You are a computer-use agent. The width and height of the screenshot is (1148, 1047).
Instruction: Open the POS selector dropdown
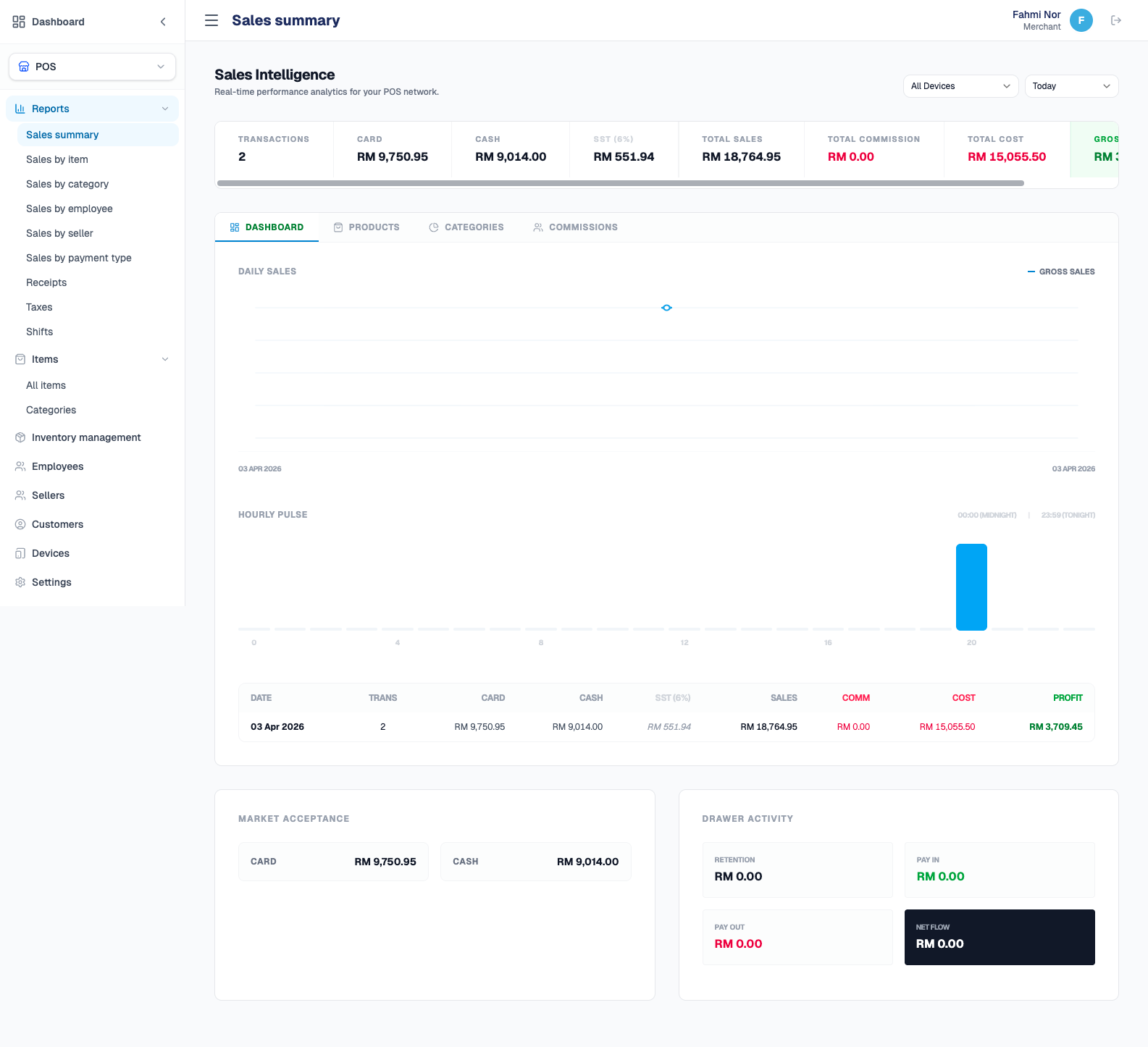click(x=93, y=67)
